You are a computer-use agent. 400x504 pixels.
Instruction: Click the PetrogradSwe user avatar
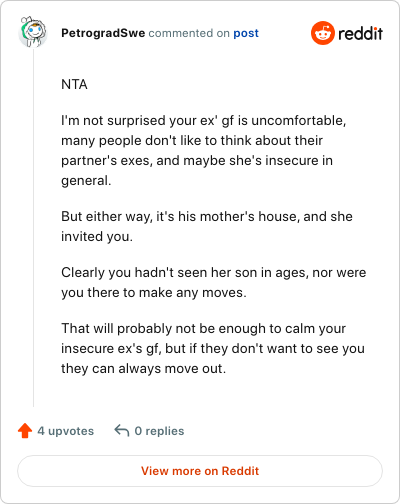[x=32, y=32]
